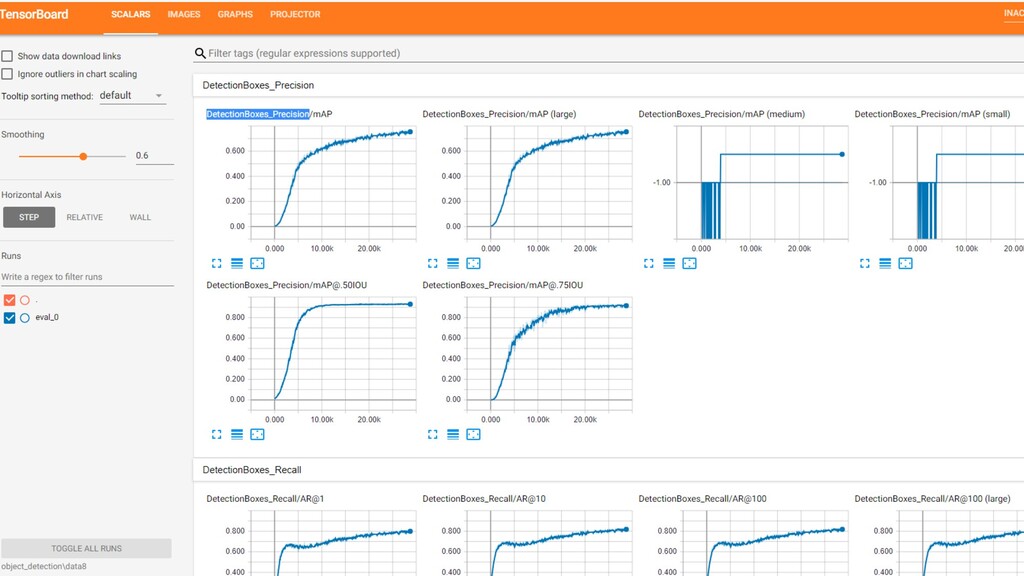Fit domain to data on mAP chart
This screenshot has height=576, width=1024.
tap(257, 263)
